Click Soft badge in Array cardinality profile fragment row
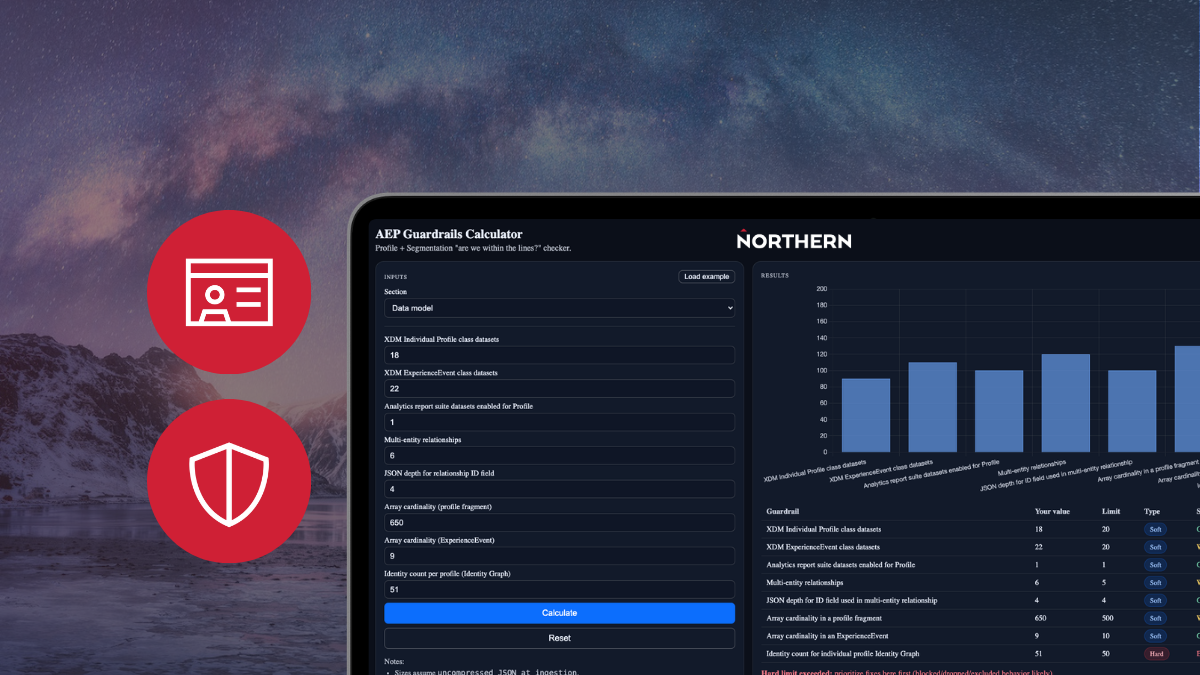 (1156, 618)
